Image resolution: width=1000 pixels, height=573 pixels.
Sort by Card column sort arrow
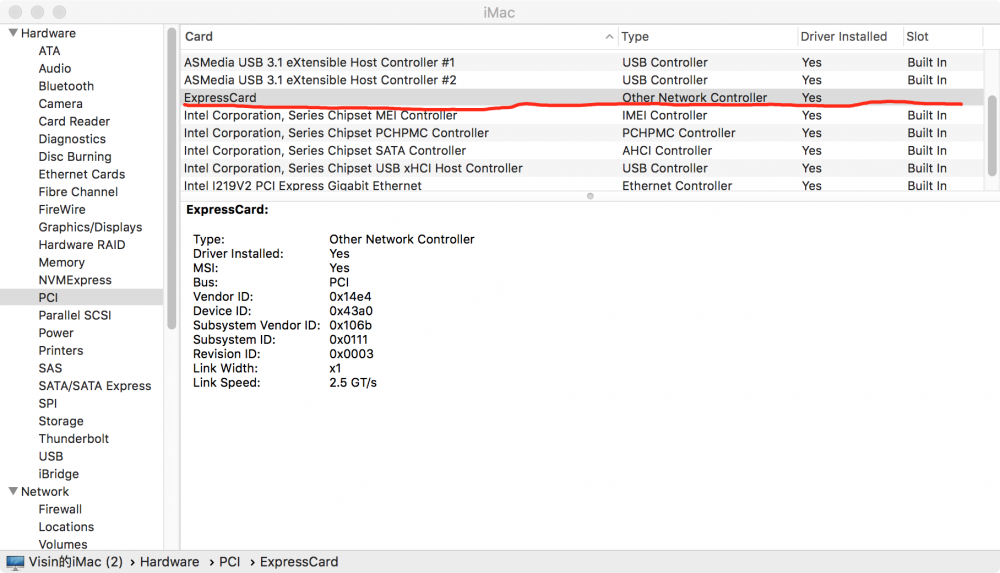[609, 37]
